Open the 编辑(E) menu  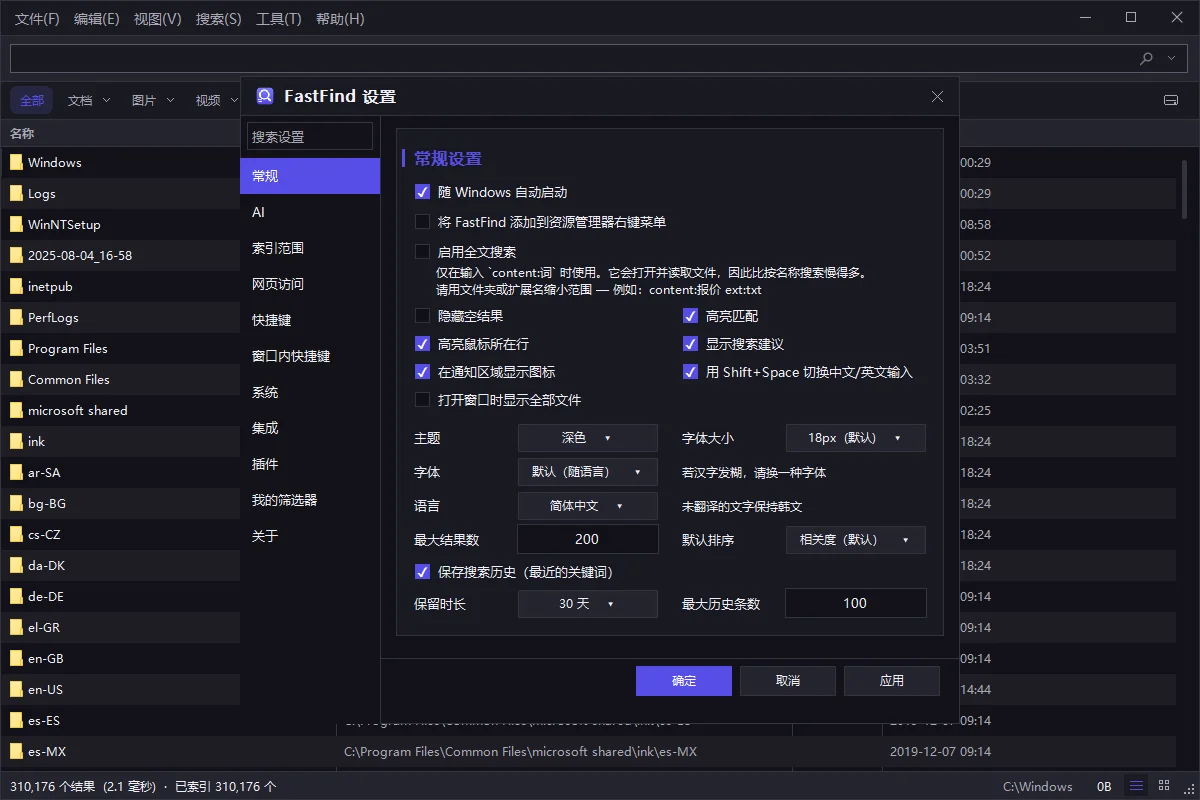(x=97, y=19)
